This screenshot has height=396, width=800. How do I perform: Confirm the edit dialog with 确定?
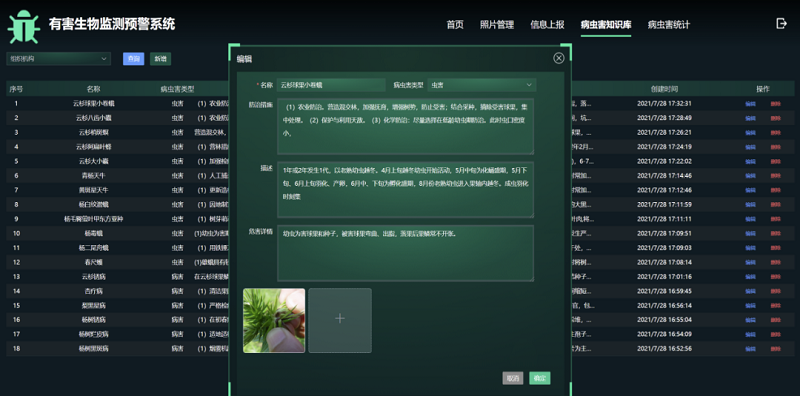[540, 378]
